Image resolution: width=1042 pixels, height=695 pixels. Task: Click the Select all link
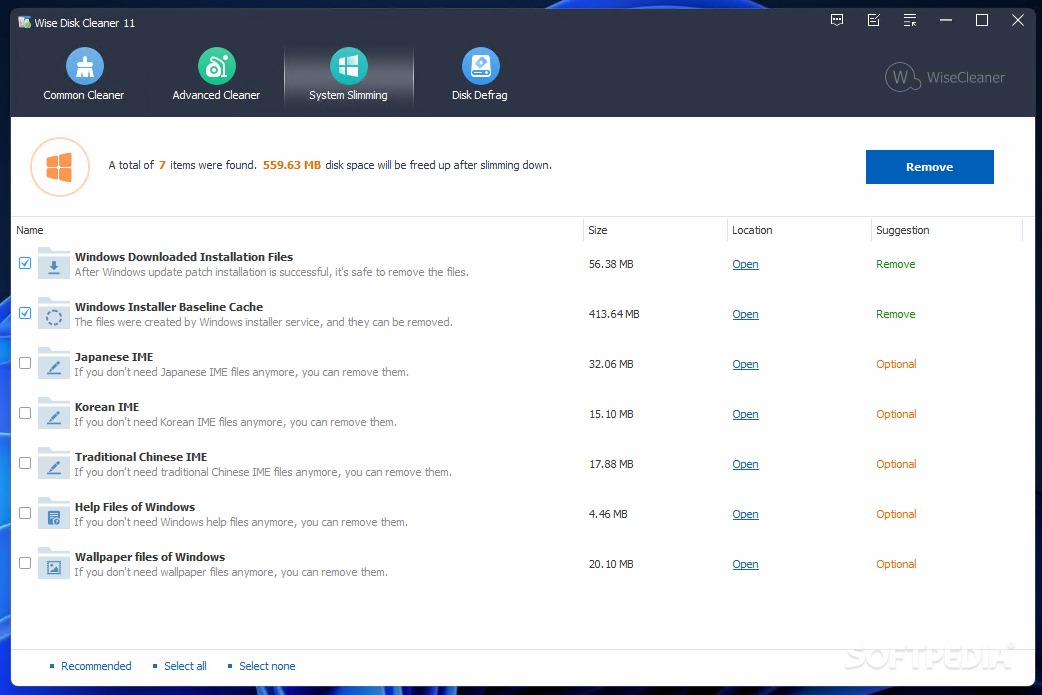tap(185, 666)
